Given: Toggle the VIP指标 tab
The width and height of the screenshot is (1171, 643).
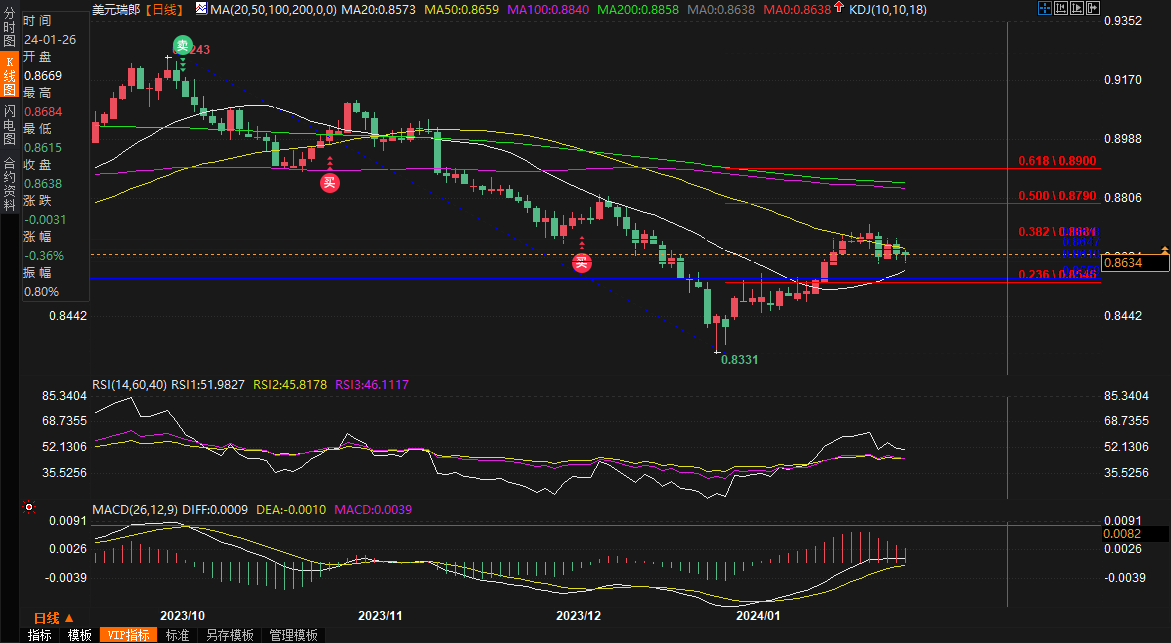Looking at the screenshot, I should [128, 635].
